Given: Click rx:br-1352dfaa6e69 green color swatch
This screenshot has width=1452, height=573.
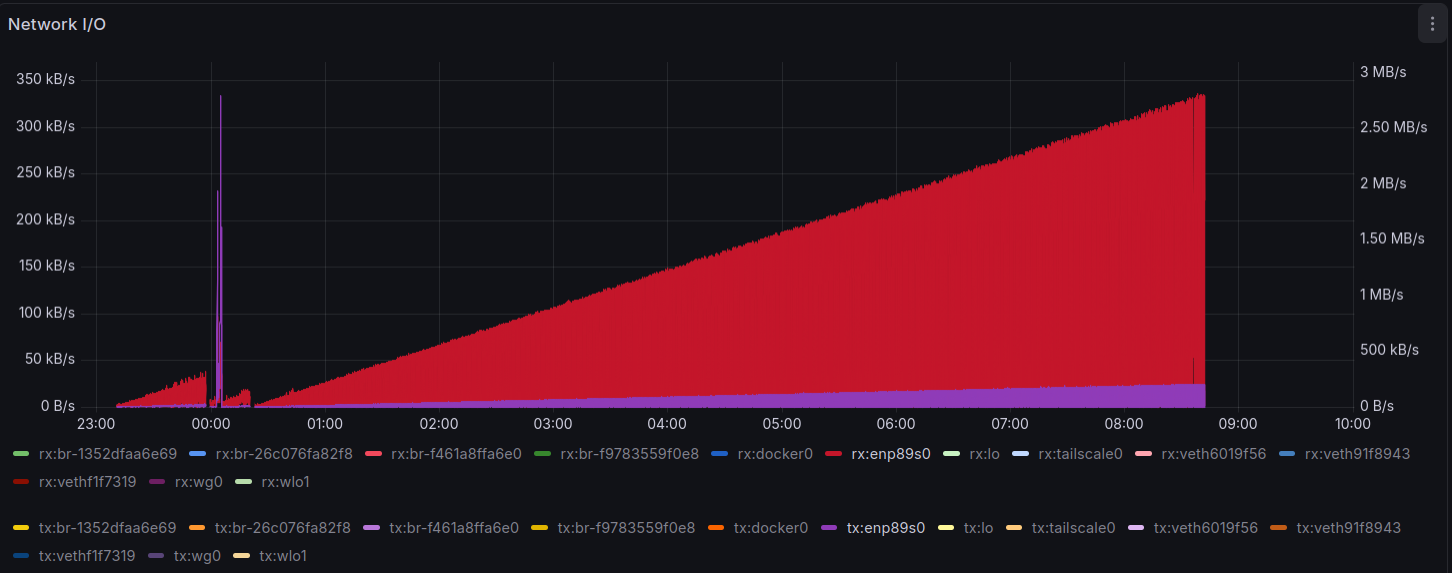Looking at the screenshot, I should (x=21, y=454).
